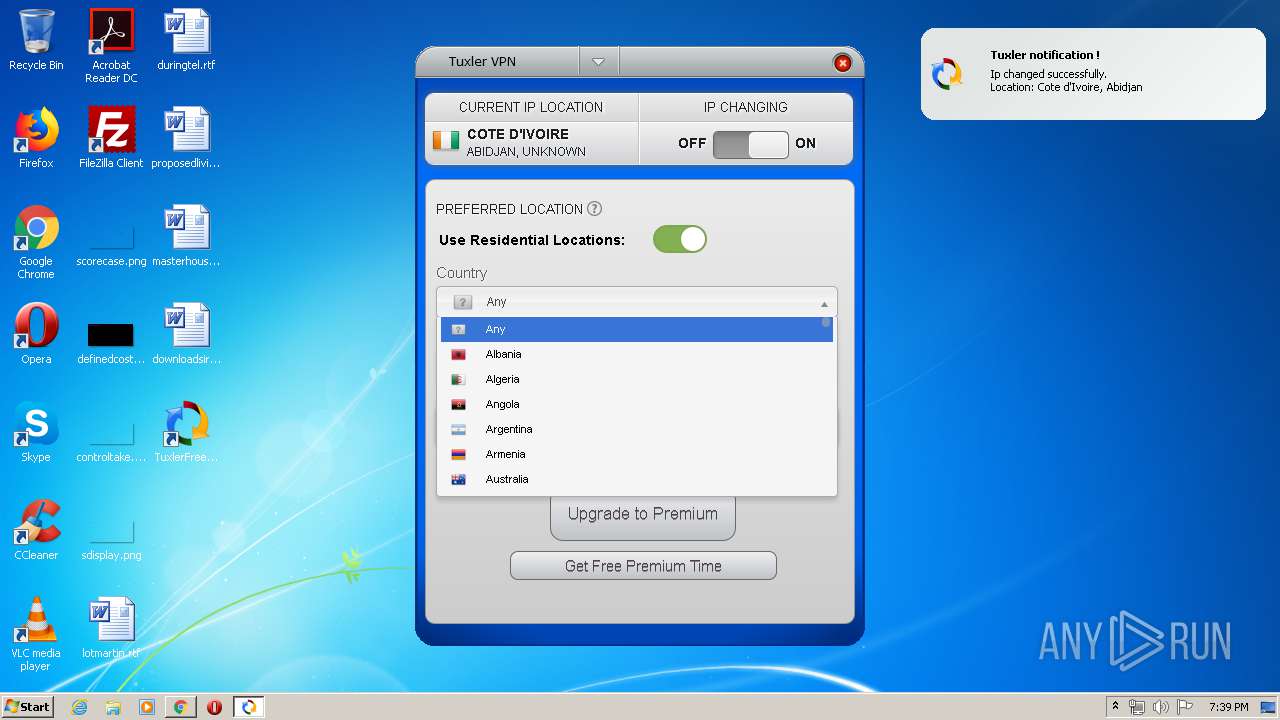Open proposedlivi document icon
Image resolution: width=1280 pixels, height=720 pixels.
pos(186,138)
